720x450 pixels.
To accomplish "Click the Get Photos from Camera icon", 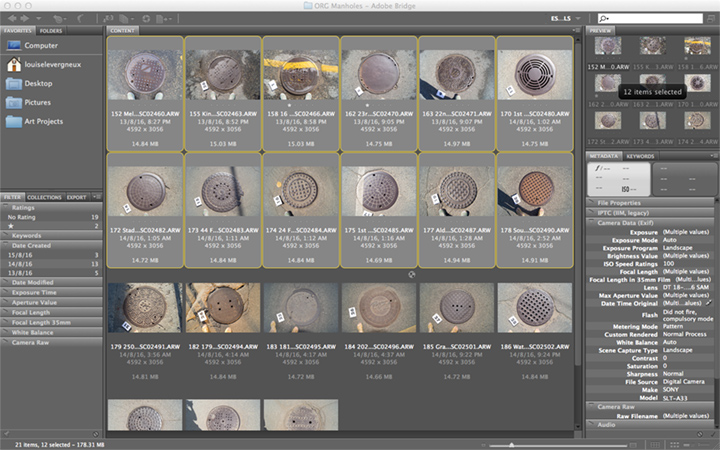I will 108,18.
